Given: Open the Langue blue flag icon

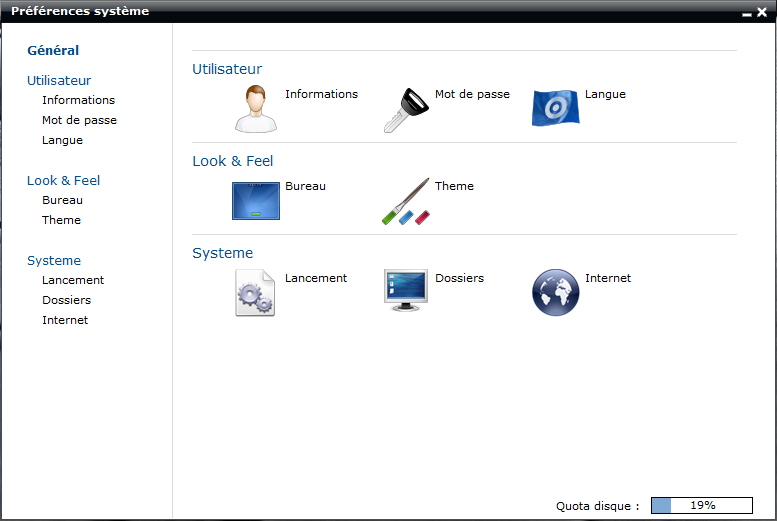Looking at the screenshot, I should coord(555,108).
